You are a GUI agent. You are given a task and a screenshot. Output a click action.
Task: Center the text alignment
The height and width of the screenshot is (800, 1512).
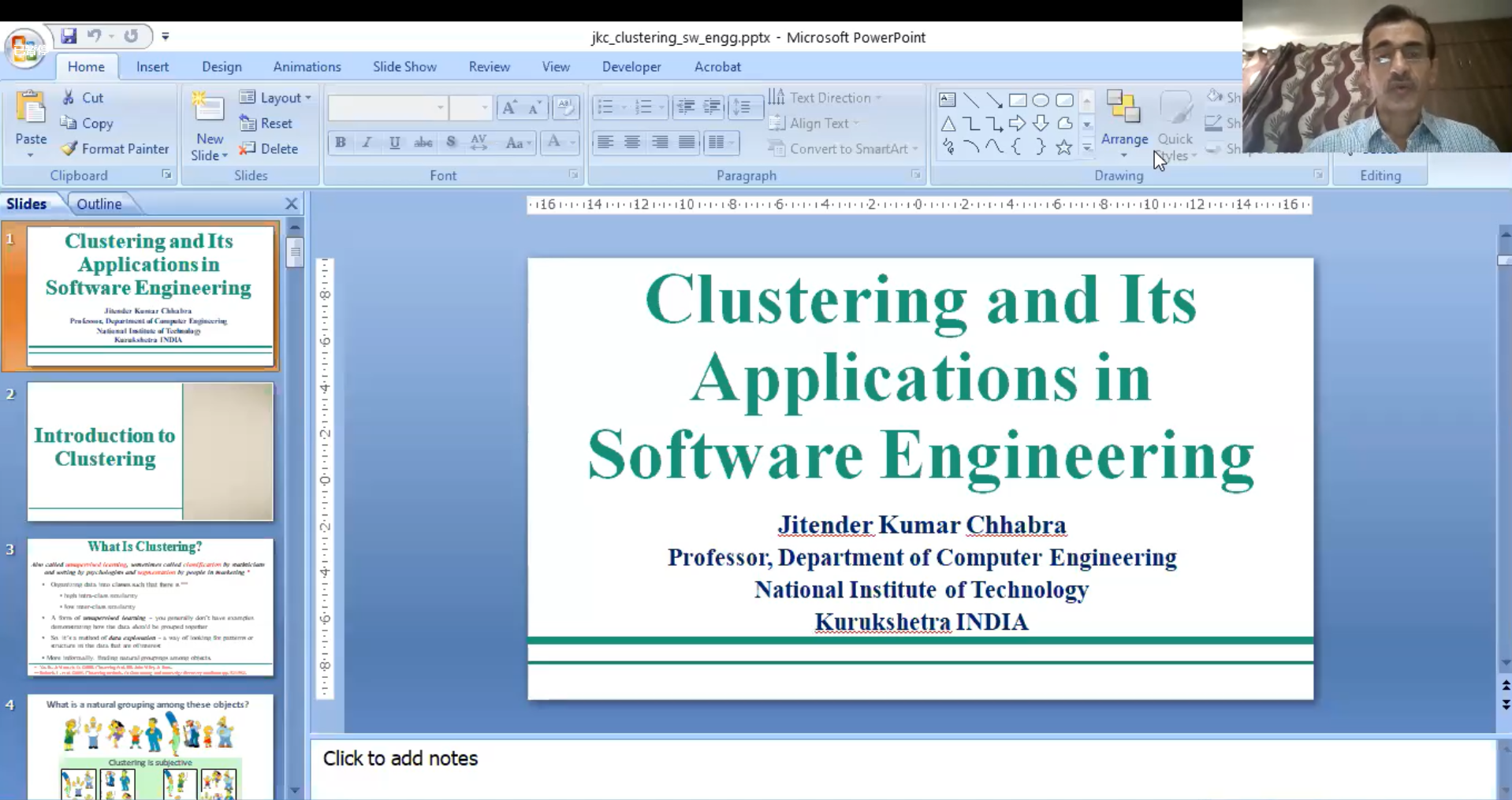632,143
